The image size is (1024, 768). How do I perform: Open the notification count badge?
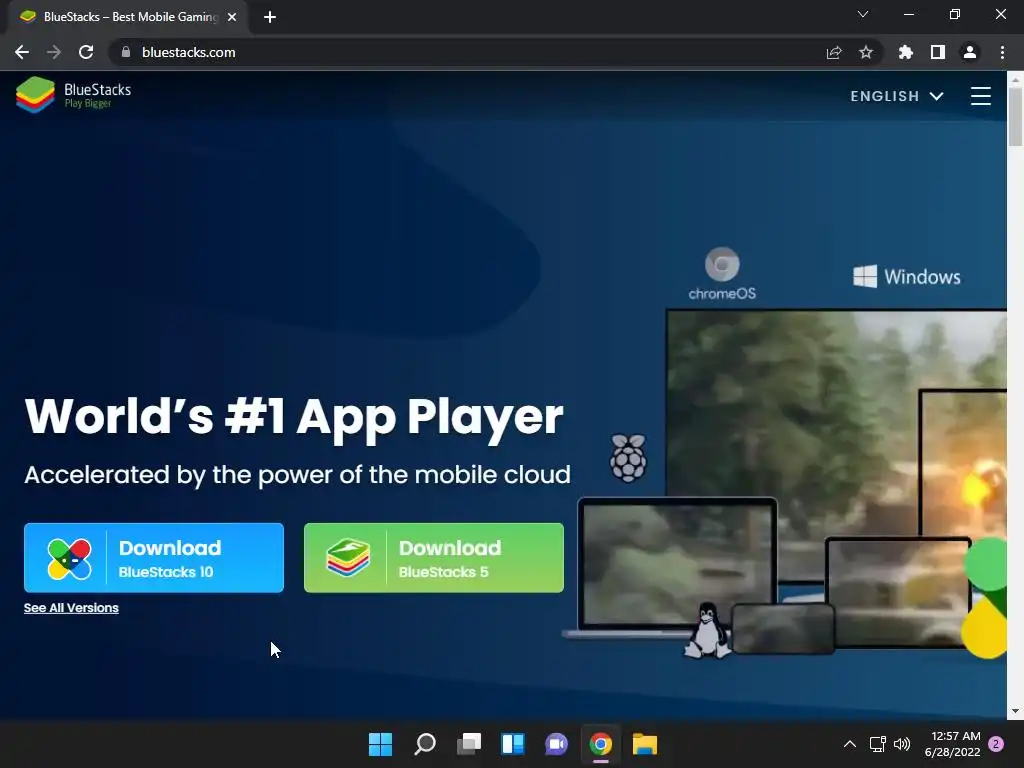(996, 744)
